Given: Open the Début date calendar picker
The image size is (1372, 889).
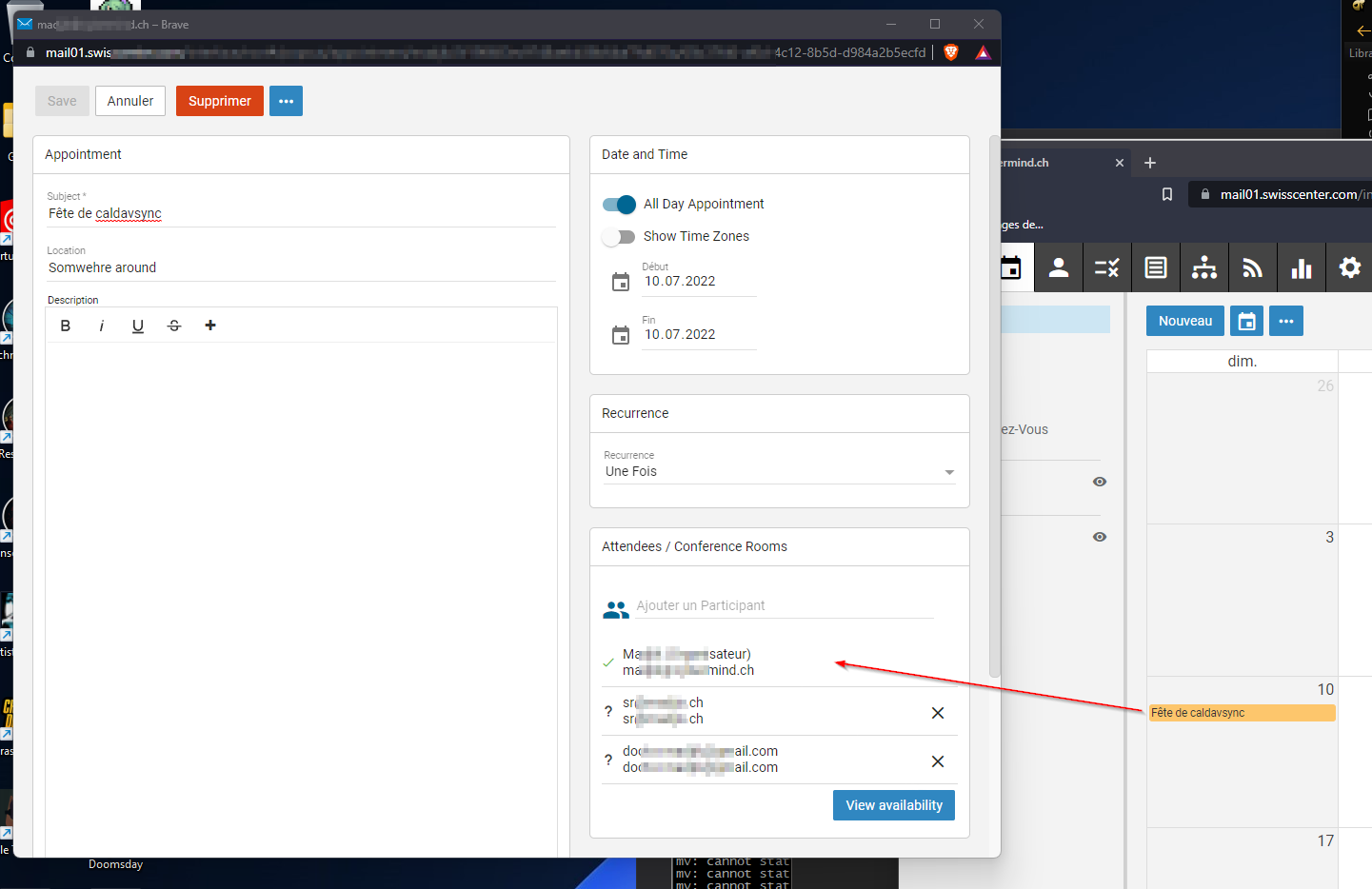Looking at the screenshot, I should click(x=621, y=282).
